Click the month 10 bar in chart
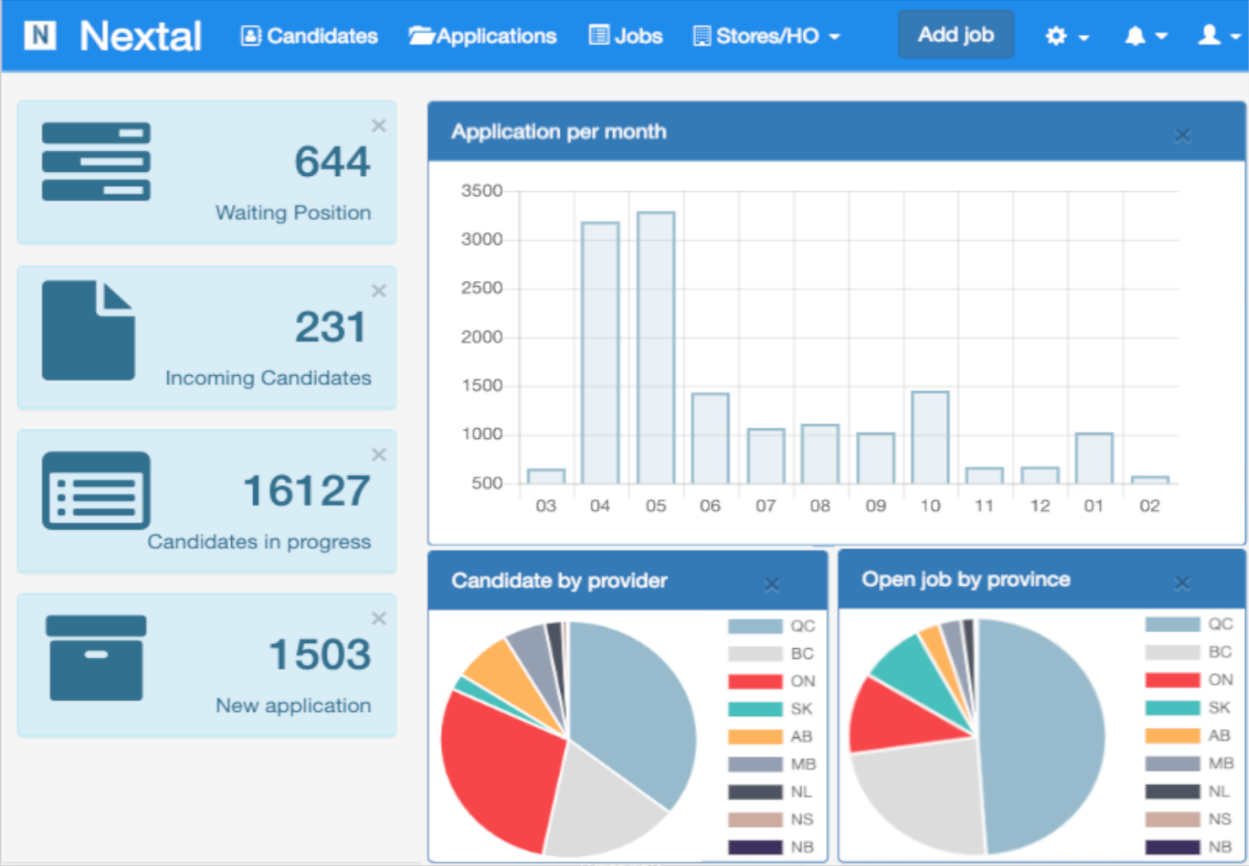Image resolution: width=1249 pixels, height=866 pixels. point(930,438)
